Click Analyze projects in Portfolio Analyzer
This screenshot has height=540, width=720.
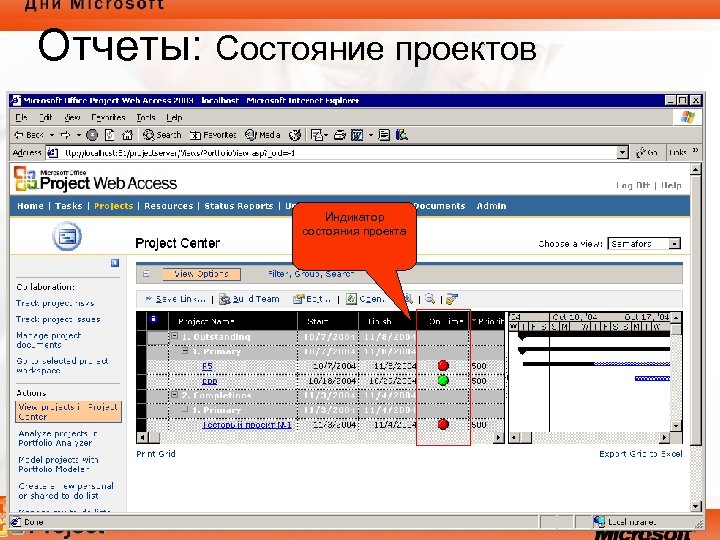click(x=57, y=438)
